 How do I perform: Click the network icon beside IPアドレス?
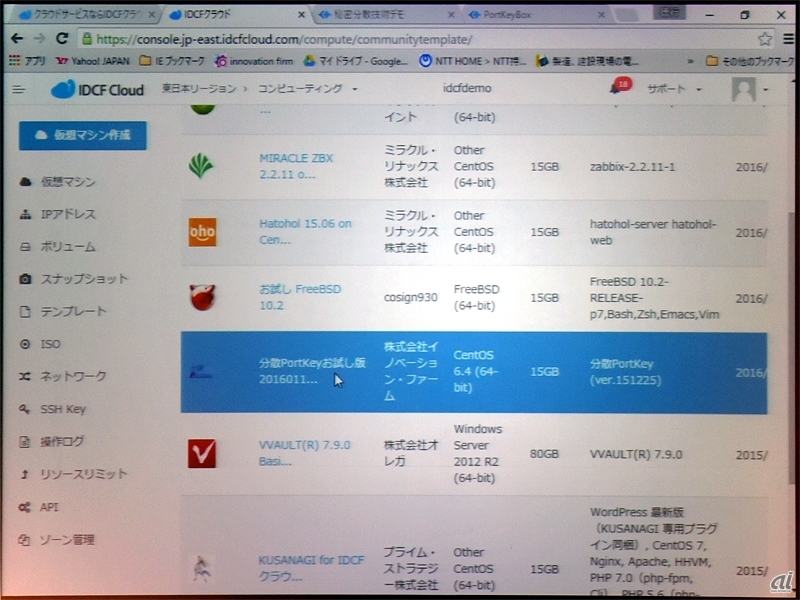(x=24, y=214)
